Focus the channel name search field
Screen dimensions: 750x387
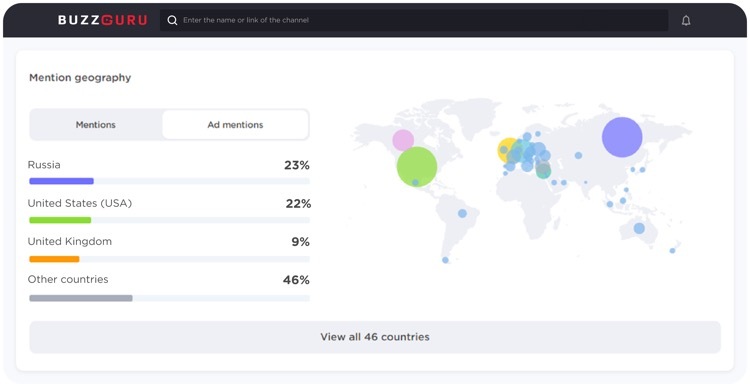click(414, 20)
